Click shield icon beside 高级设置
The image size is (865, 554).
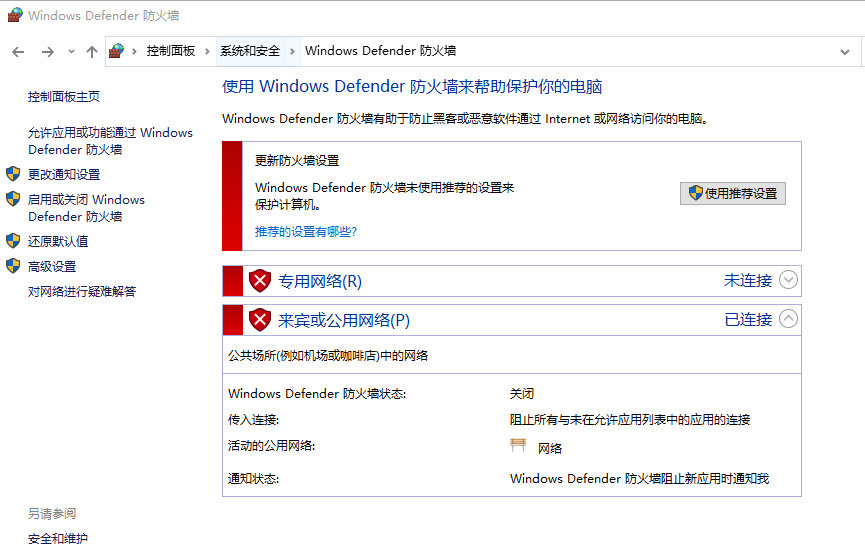tap(13, 266)
